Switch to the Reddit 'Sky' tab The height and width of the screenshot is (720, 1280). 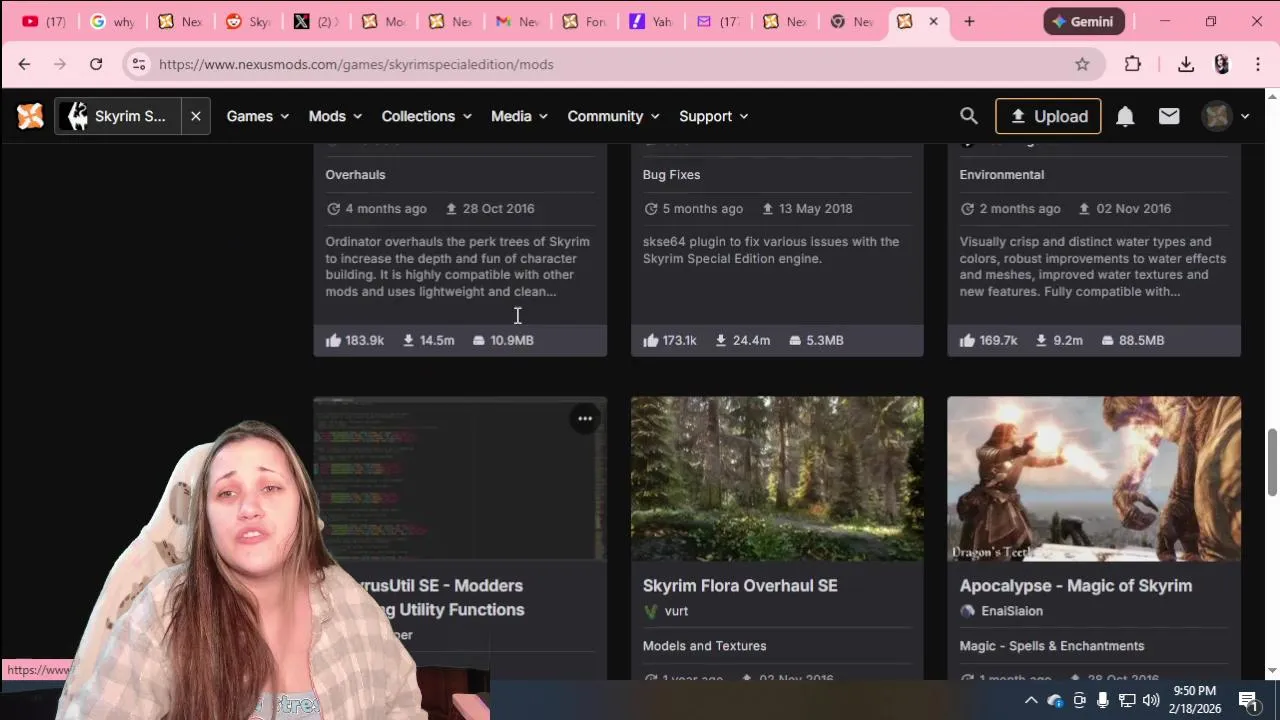coord(248,21)
